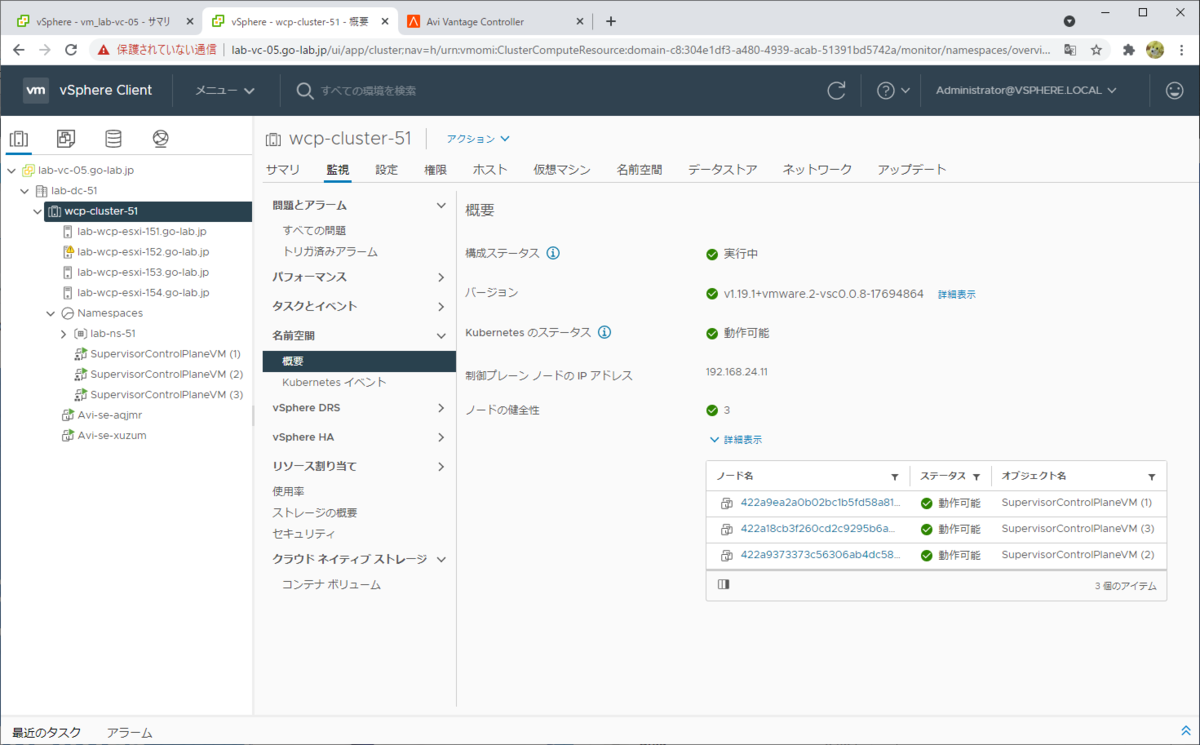
Task: Expand vSphere HA section
Action: (441, 437)
